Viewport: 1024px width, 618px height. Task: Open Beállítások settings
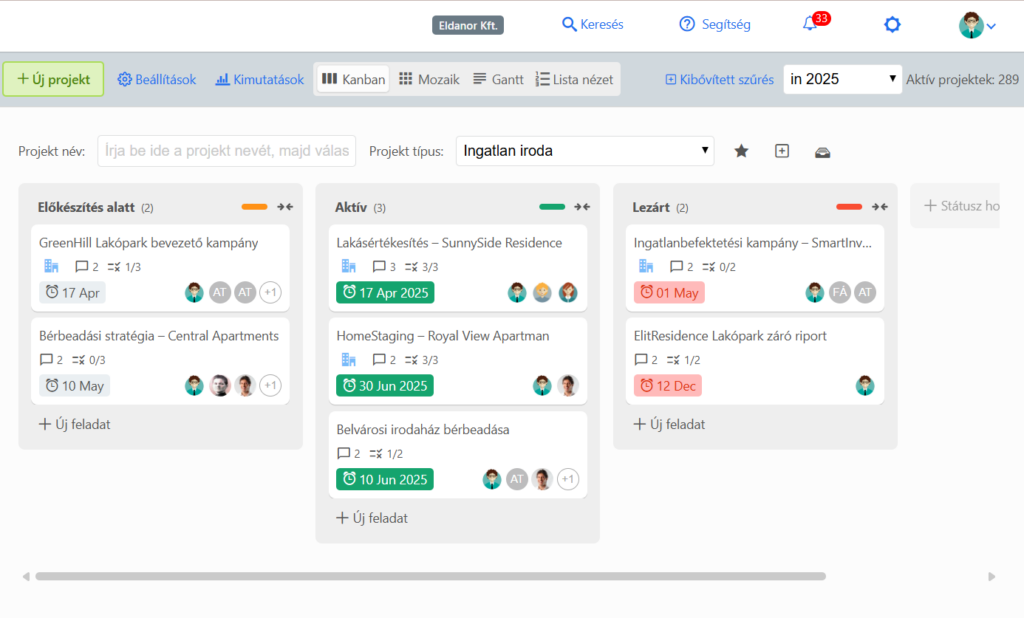pyautogui.click(x=157, y=80)
